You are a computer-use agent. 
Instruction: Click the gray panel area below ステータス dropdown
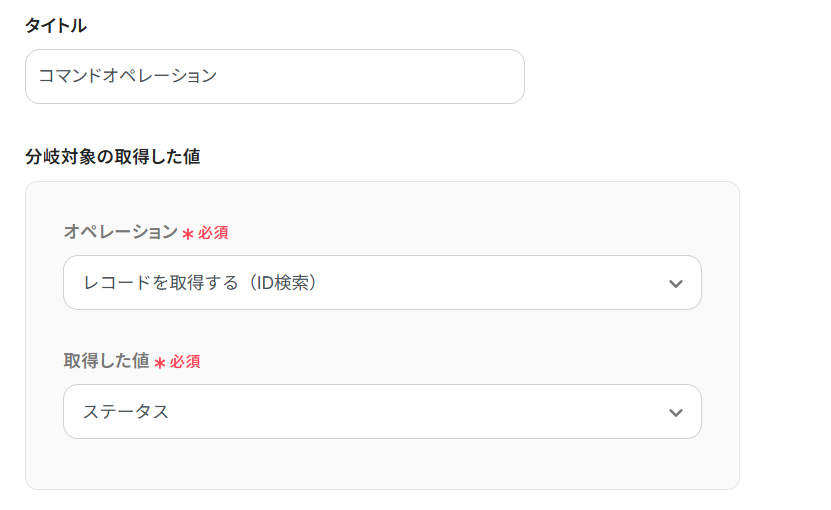[x=382, y=464]
